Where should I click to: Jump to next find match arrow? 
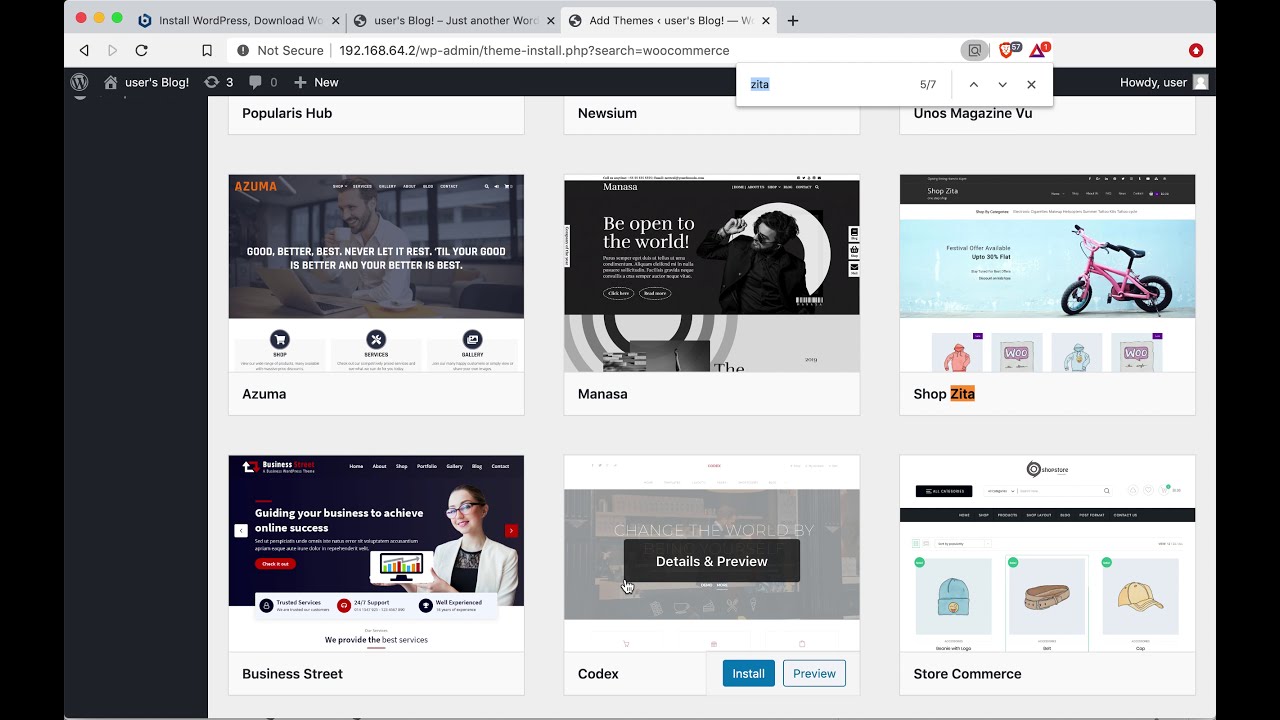click(1002, 85)
